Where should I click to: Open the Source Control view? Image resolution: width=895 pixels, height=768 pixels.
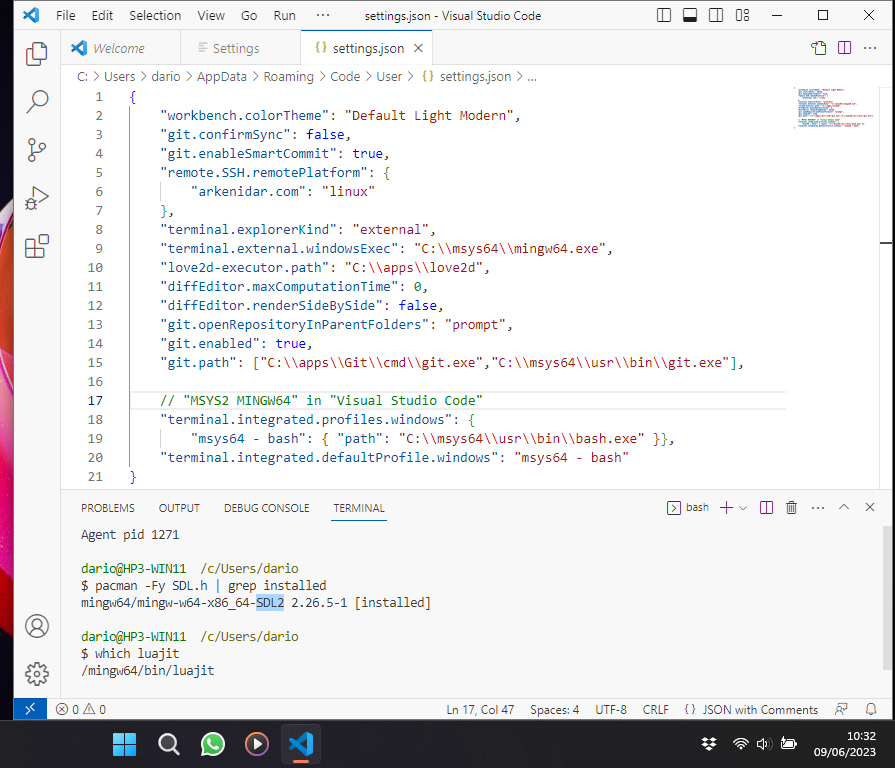click(x=37, y=150)
